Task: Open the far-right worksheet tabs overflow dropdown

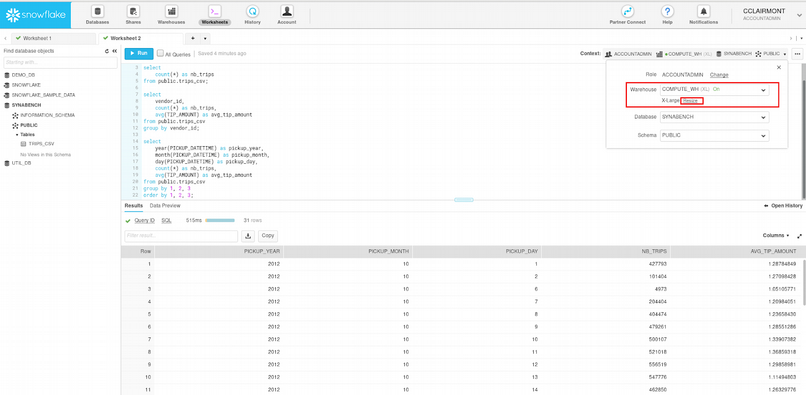Action: click(x=802, y=38)
